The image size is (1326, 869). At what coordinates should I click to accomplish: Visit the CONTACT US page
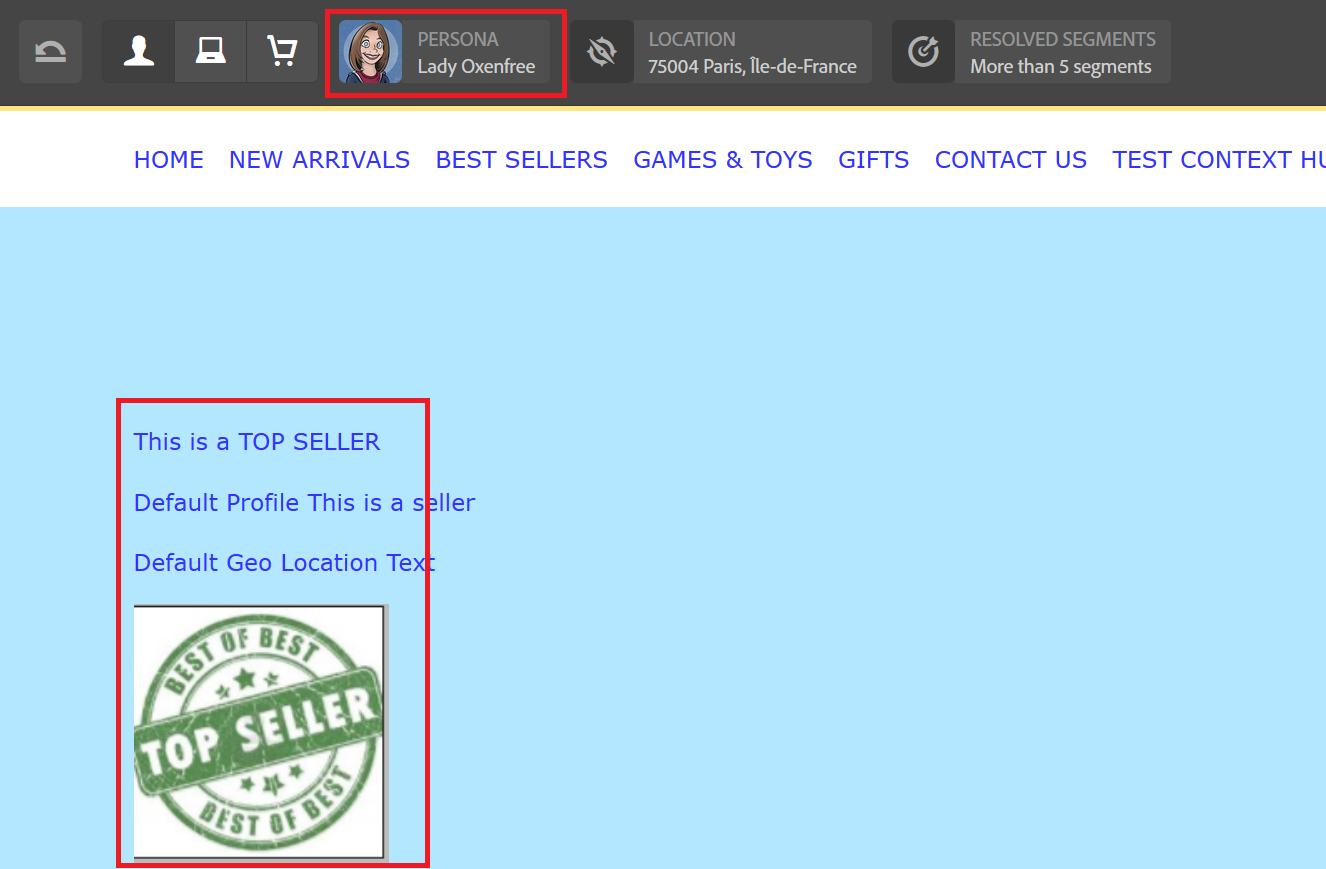click(1011, 160)
